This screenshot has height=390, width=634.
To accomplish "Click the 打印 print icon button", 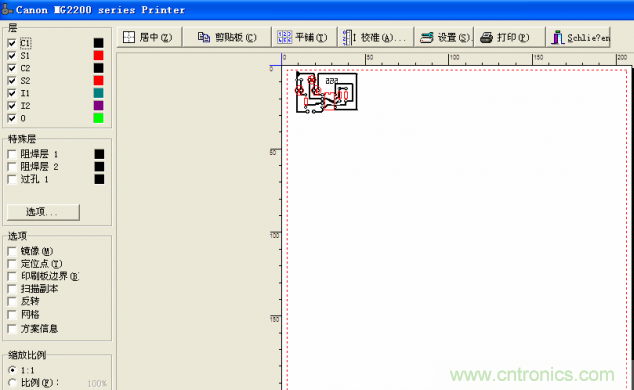I will (x=509, y=38).
